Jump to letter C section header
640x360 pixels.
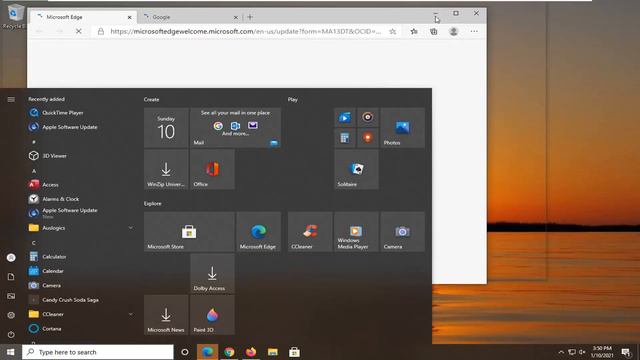coord(34,243)
